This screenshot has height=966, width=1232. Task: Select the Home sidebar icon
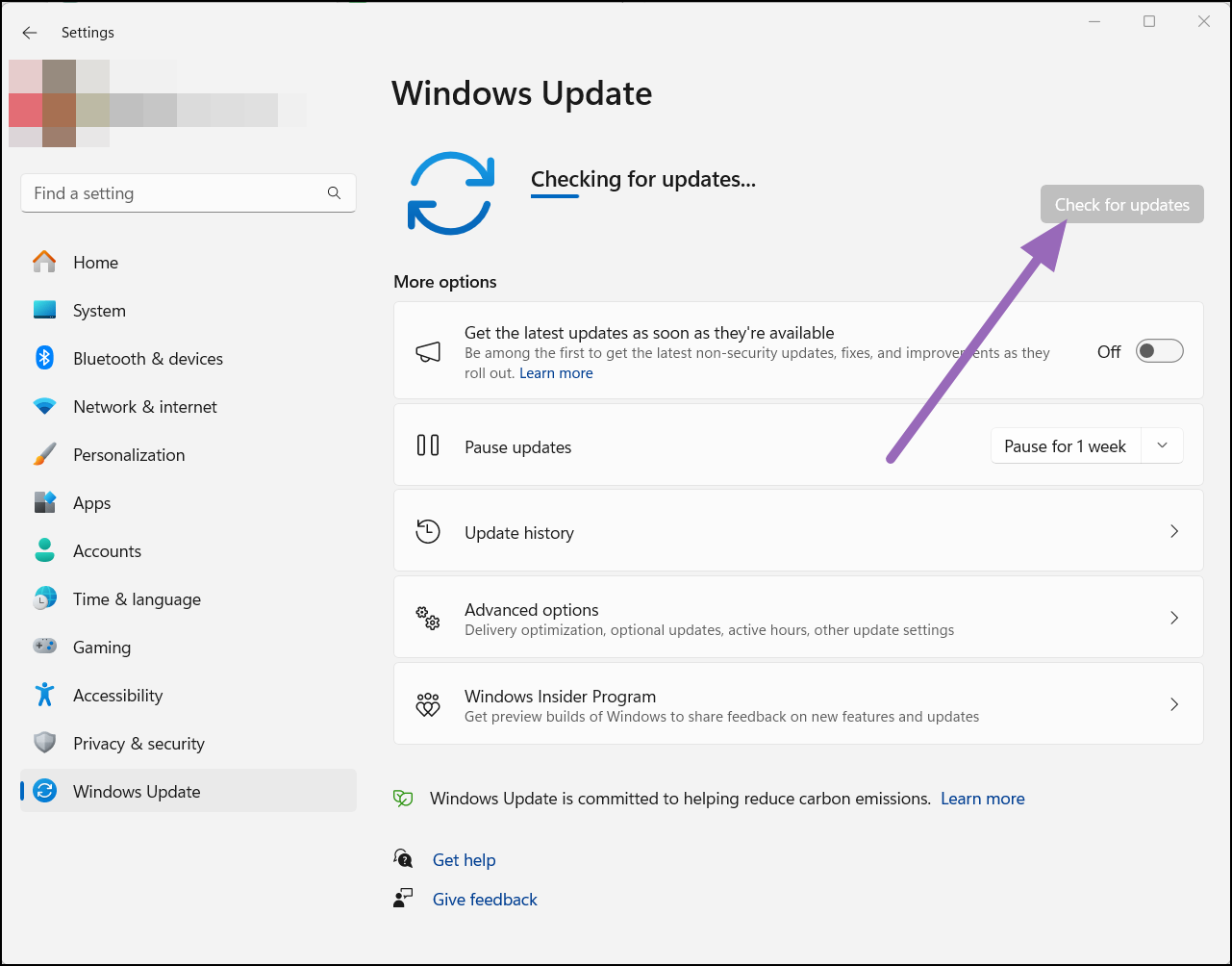click(44, 262)
